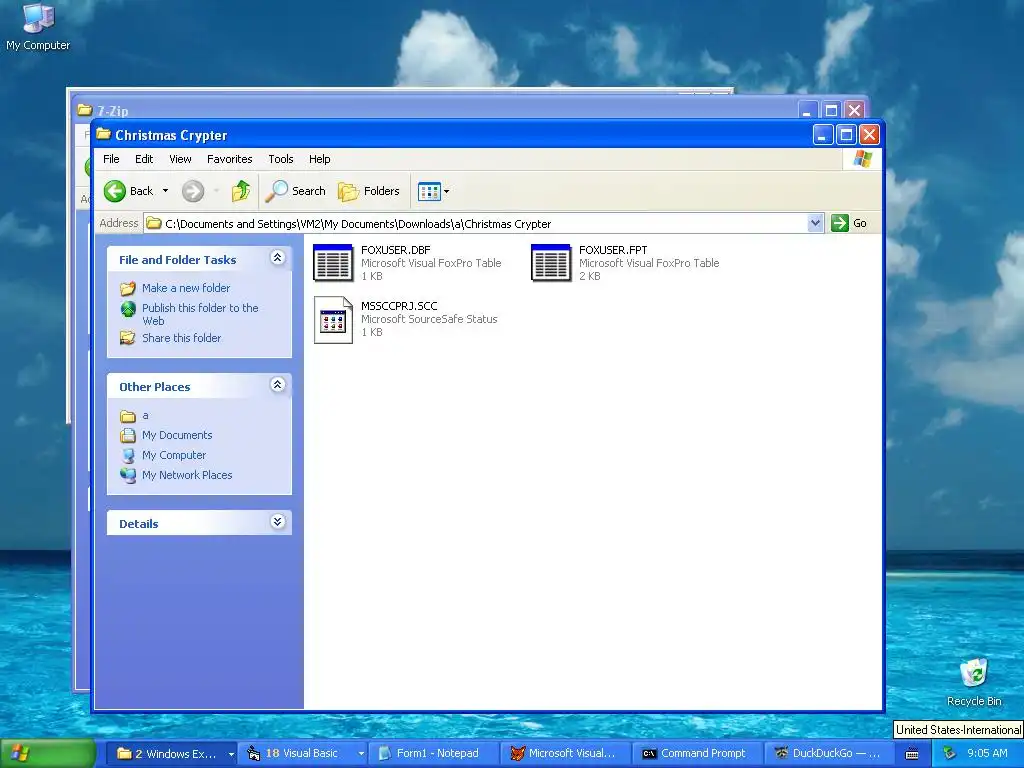Open the Search pane

point(295,191)
